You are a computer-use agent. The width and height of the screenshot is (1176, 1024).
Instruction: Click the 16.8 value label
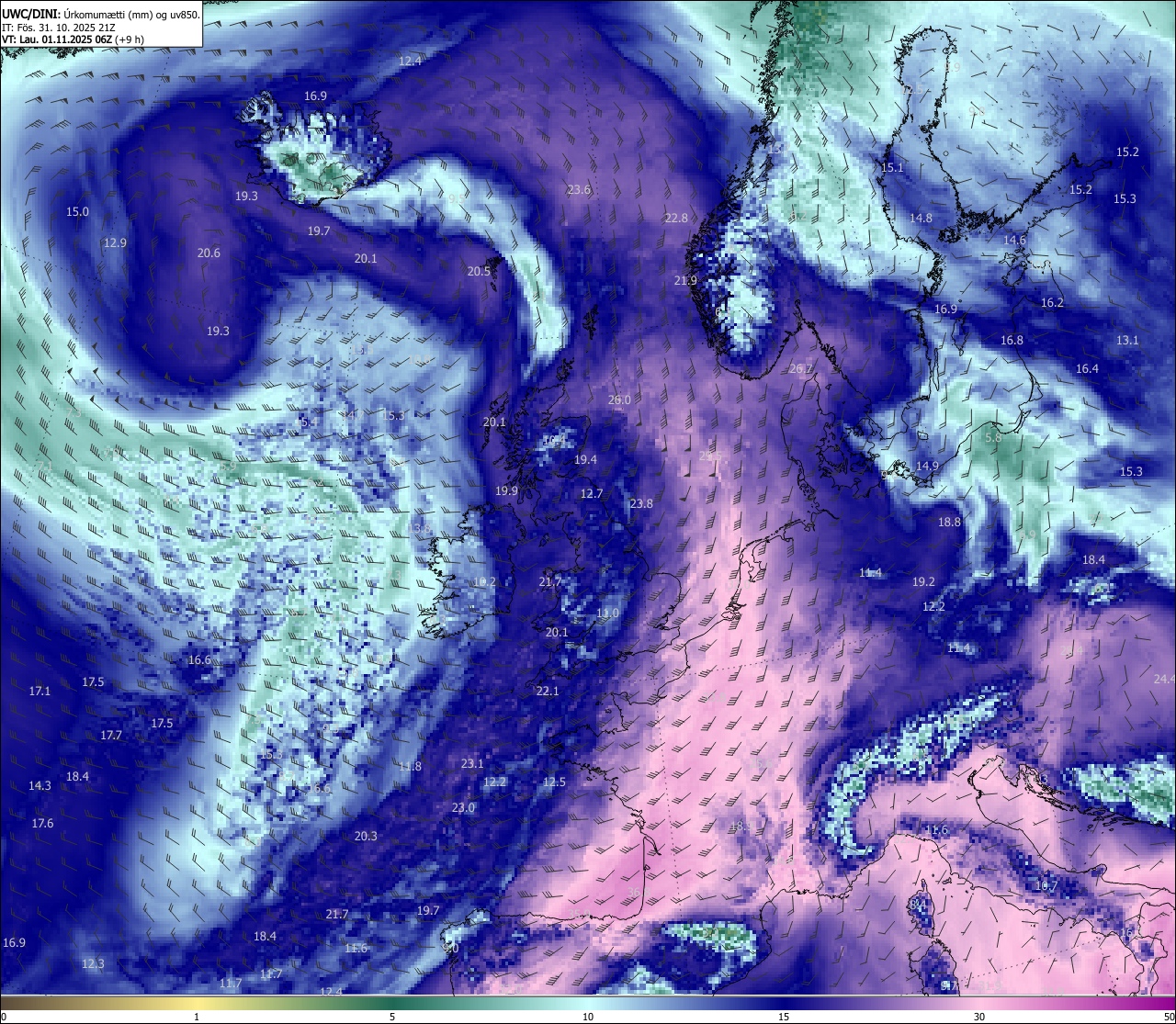click(1012, 341)
